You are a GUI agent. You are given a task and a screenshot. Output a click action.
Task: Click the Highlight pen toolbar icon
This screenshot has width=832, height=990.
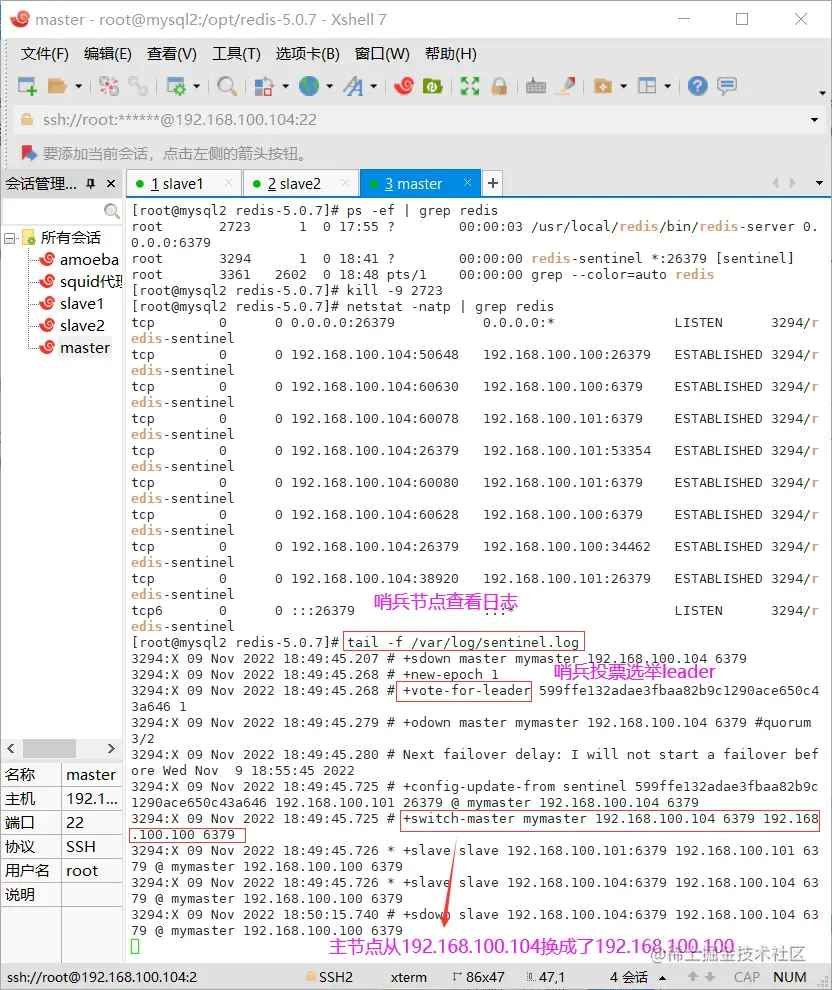tap(566, 86)
